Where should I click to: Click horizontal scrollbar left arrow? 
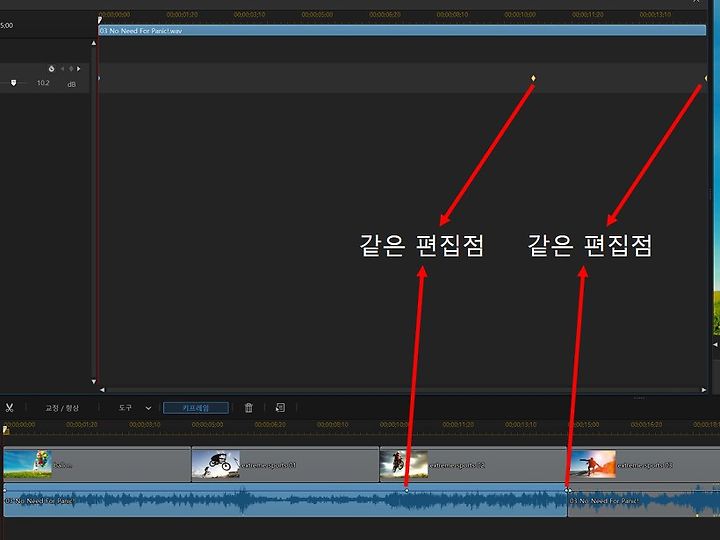click(x=102, y=390)
